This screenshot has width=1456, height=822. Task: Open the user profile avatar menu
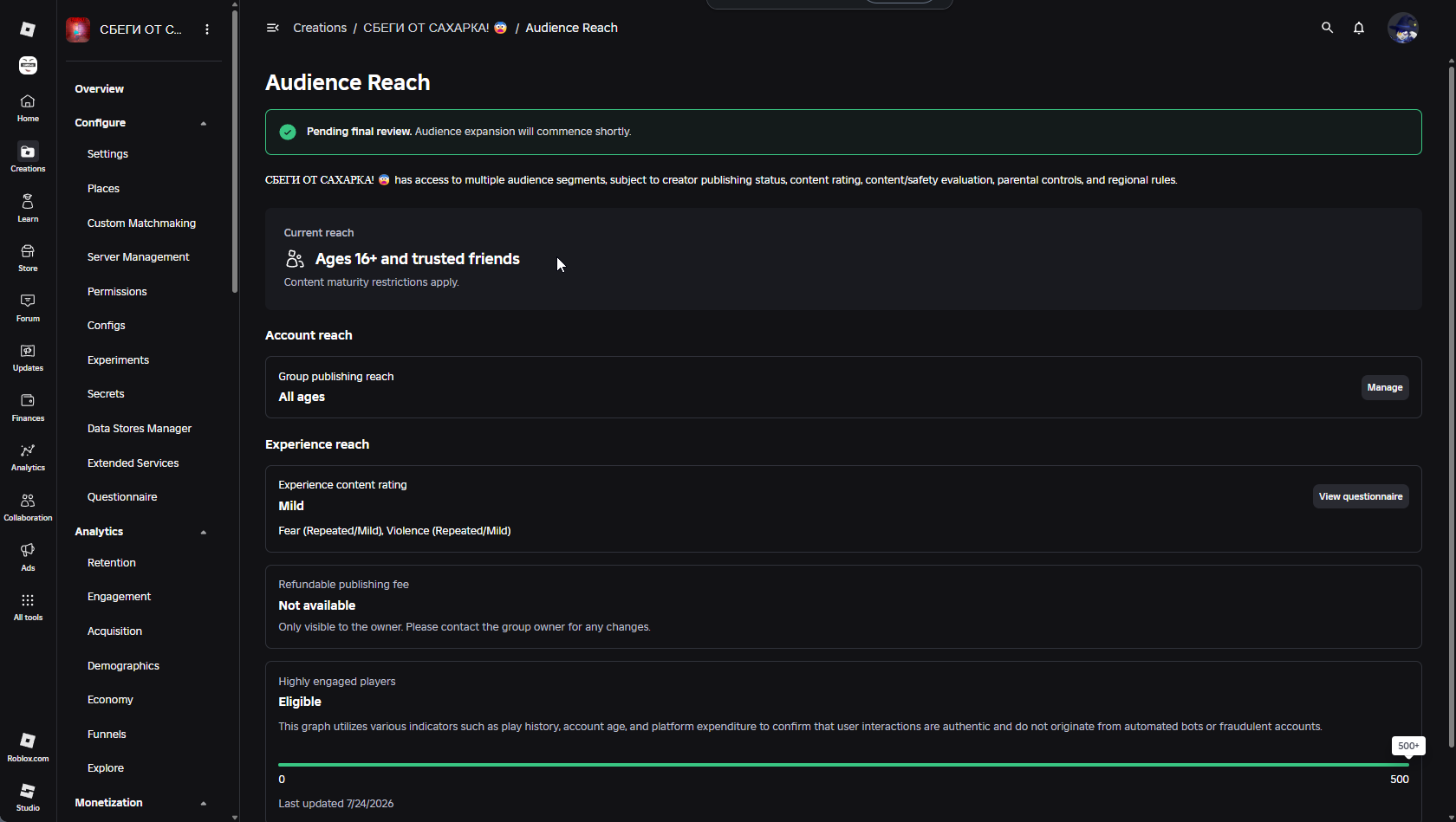1403,28
